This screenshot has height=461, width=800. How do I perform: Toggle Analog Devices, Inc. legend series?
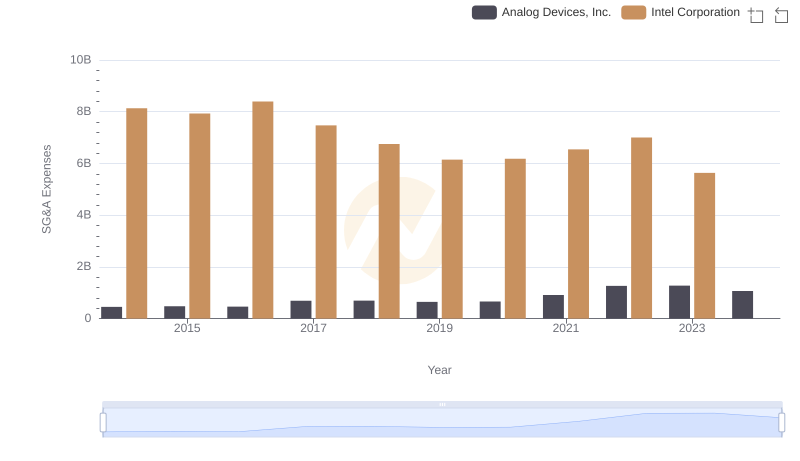pos(541,12)
